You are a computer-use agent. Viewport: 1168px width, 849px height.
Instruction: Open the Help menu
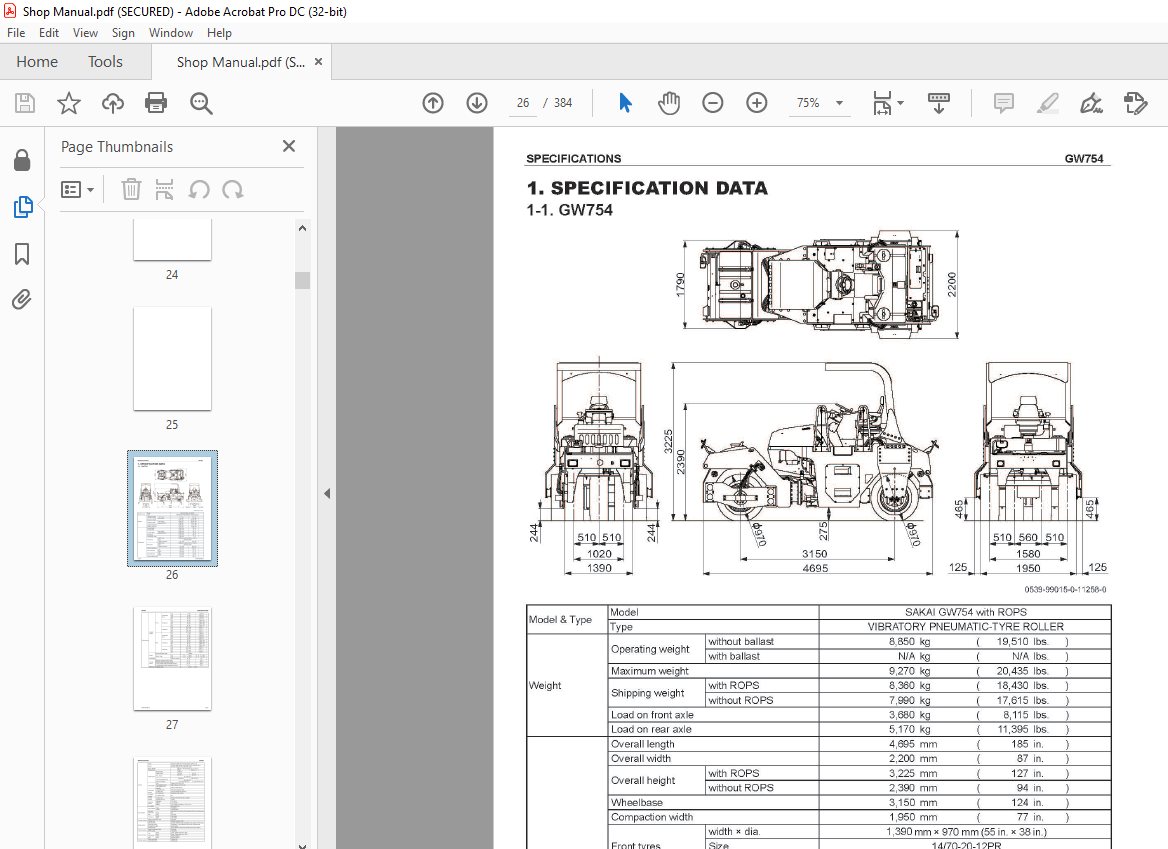point(219,33)
